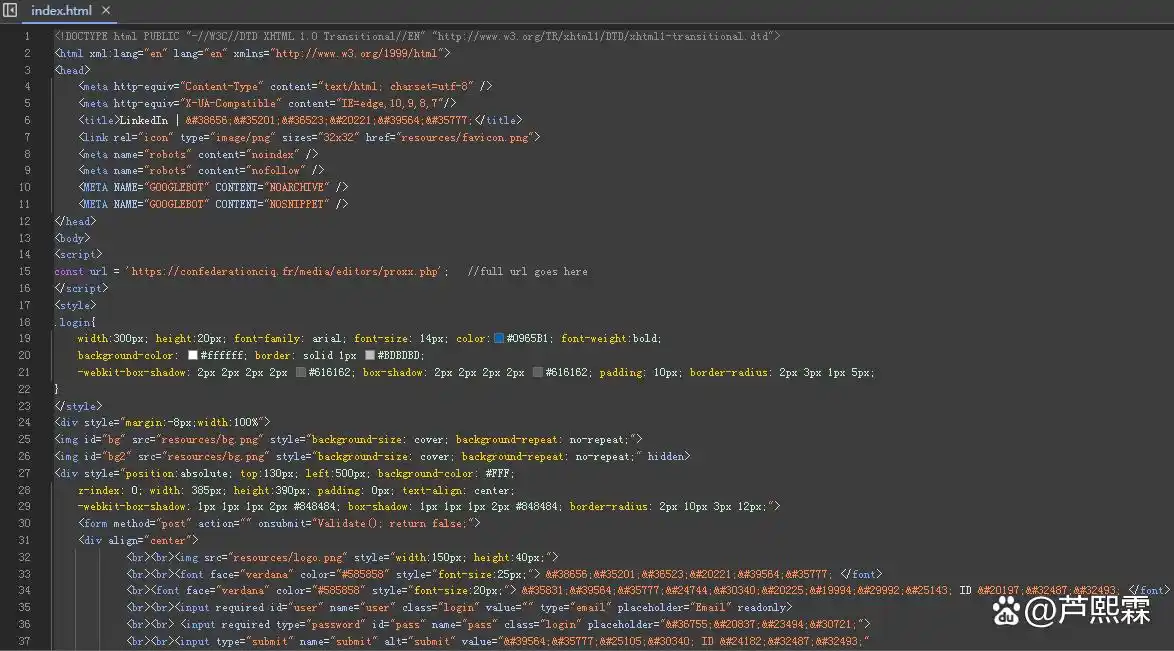Click the "IE=edge,10,9,8,7" content value
The image size is (1174, 651).
[x=389, y=103]
